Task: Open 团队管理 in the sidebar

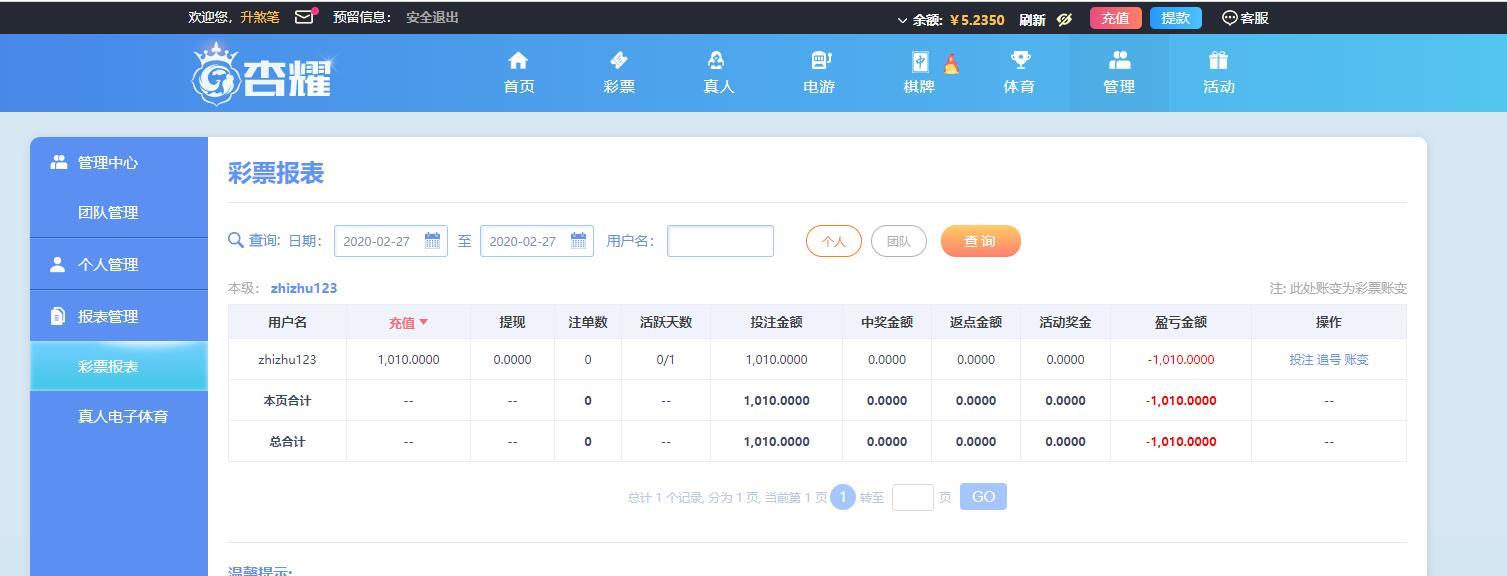Action: [x=108, y=212]
